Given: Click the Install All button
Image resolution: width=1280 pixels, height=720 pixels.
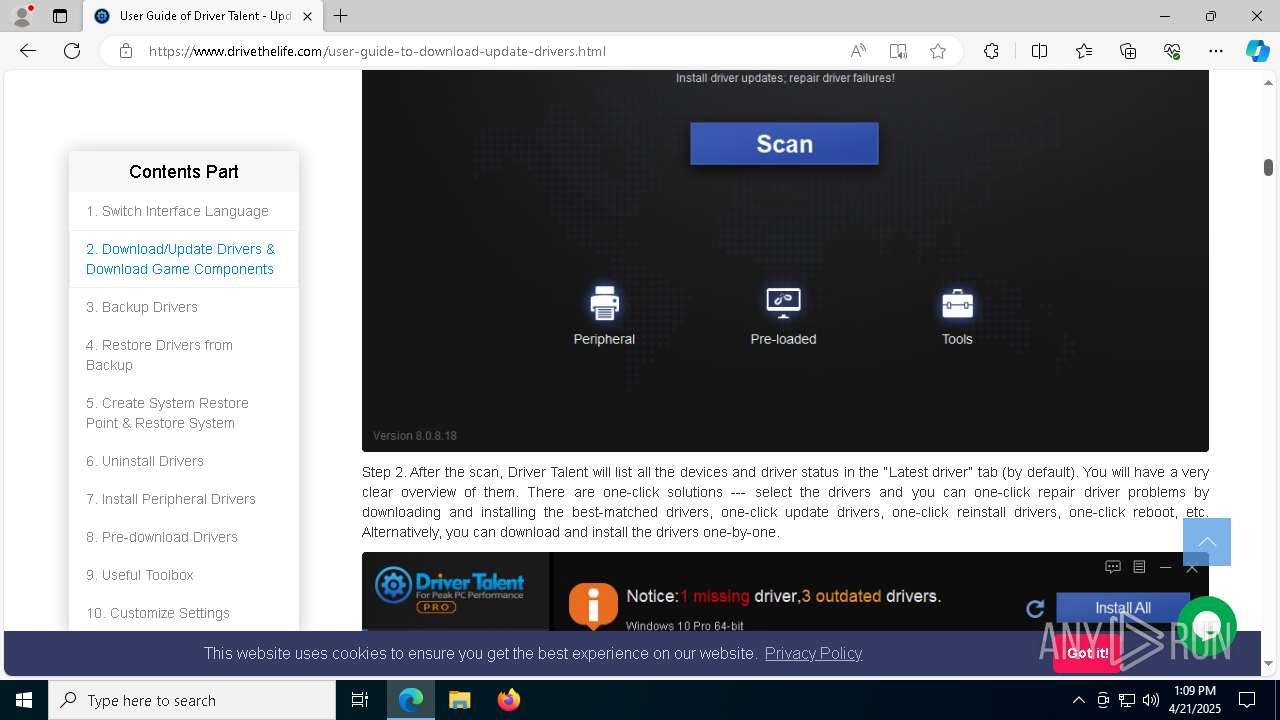Looking at the screenshot, I should pyautogui.click(x=1122, y=608).
